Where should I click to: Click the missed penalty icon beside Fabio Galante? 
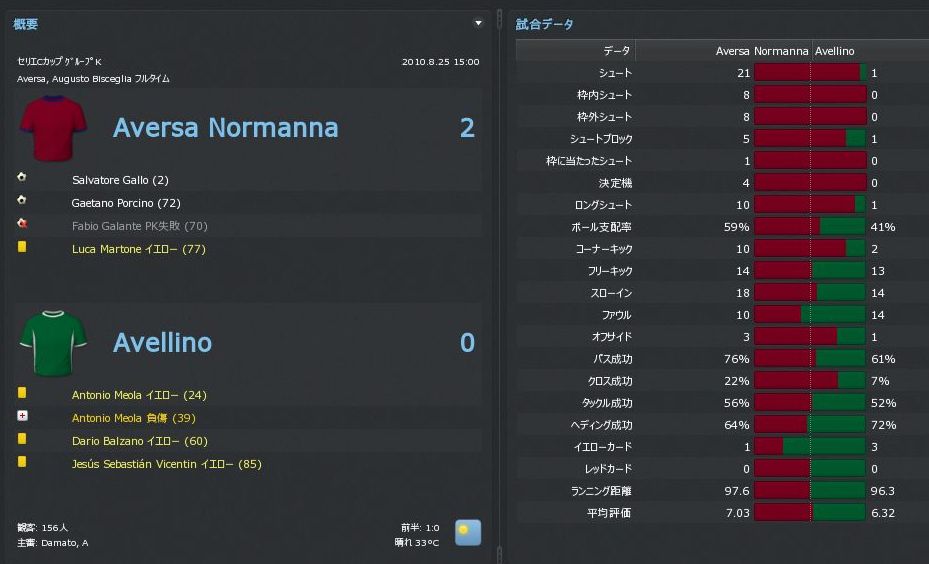click(x=22, y=224)
